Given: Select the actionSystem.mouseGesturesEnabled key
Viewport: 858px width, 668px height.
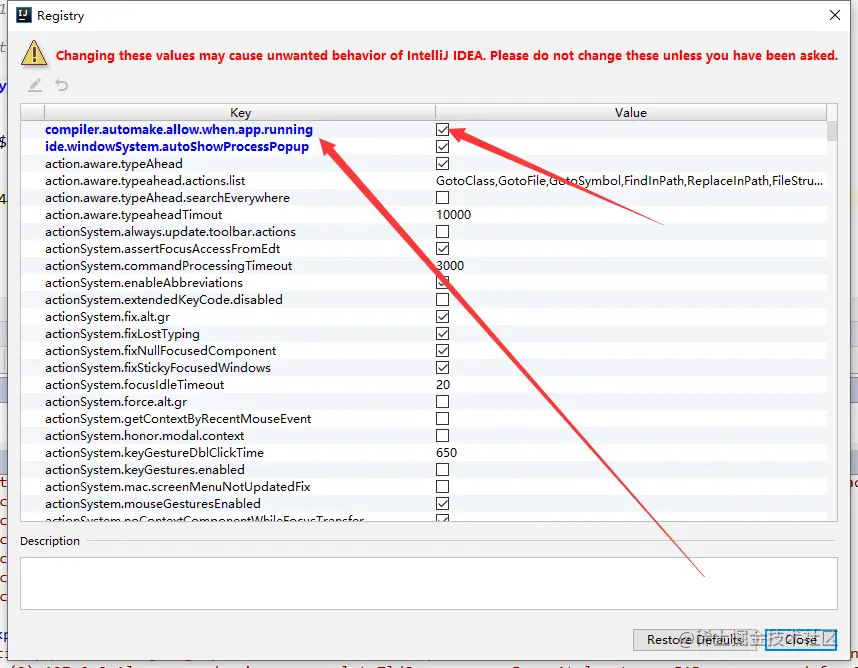Looking at the screenshot, I should [153, 503].
